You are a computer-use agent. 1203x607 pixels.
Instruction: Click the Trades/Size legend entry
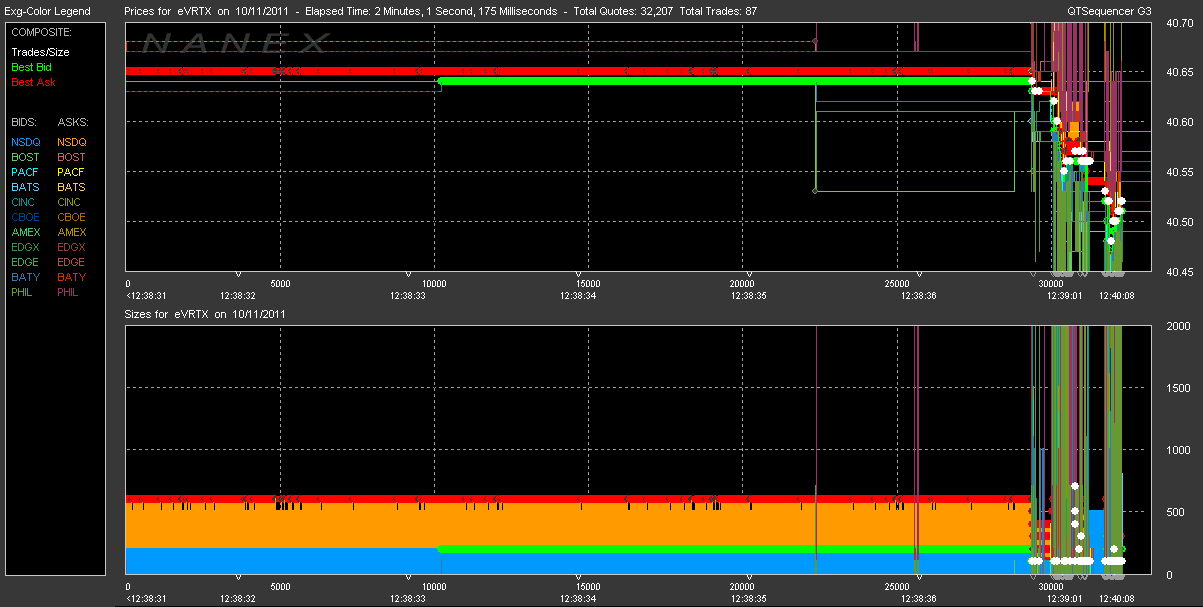coord(41,52)
